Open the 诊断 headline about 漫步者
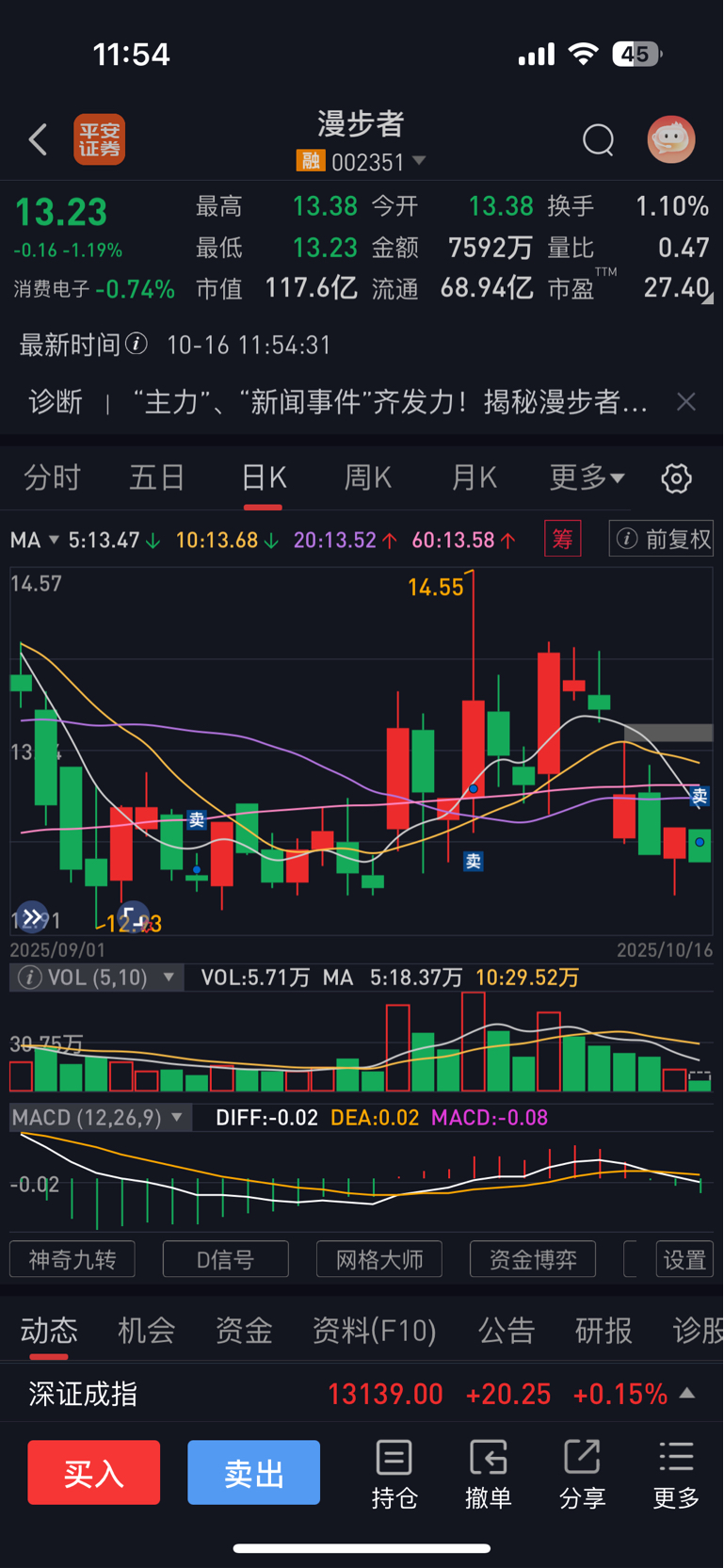This screenshot has width=724, height=1568. click(390, 402)
